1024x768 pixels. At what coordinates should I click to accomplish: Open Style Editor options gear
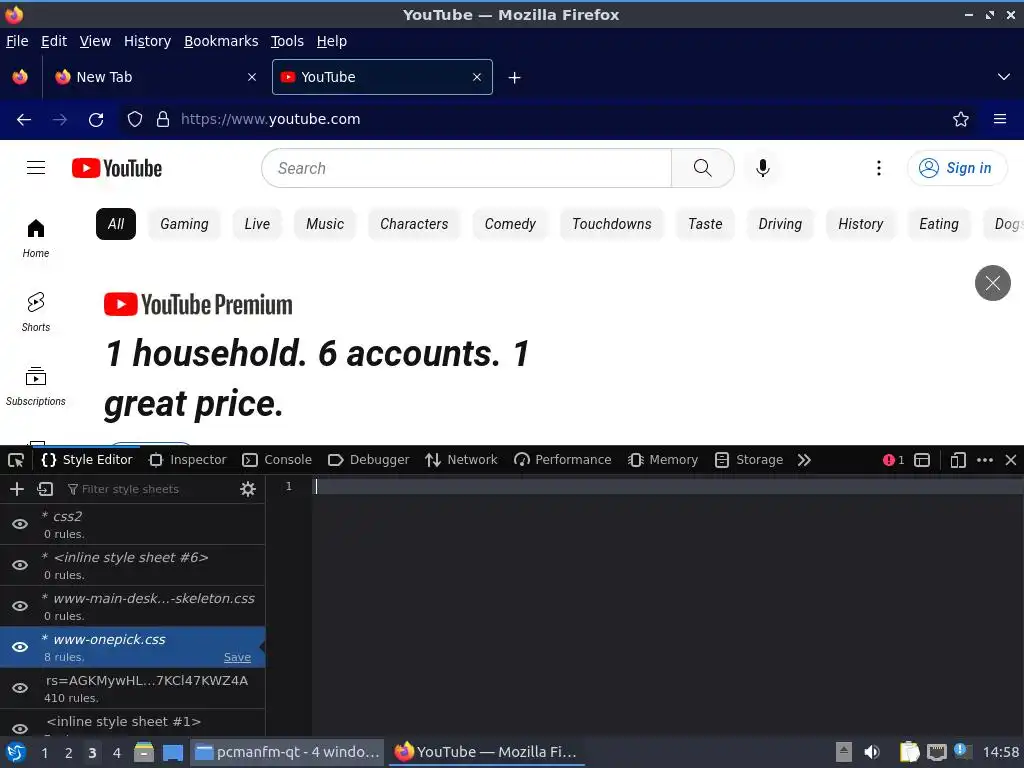tap(248, 489)
